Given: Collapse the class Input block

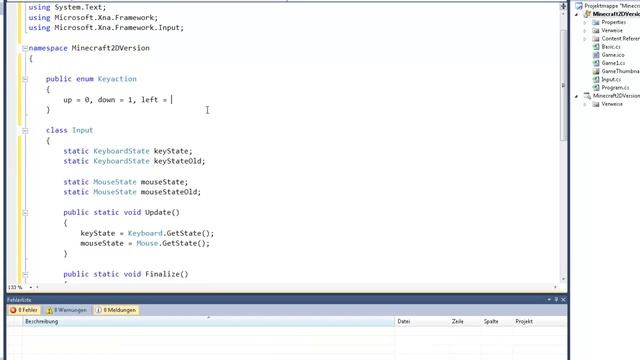Looking at the screenshot, I should click(x=25, y=131).
